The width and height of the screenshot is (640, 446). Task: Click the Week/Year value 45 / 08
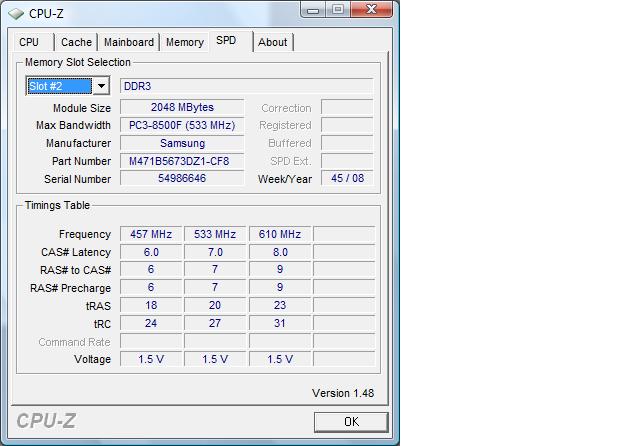pos(347,178)
